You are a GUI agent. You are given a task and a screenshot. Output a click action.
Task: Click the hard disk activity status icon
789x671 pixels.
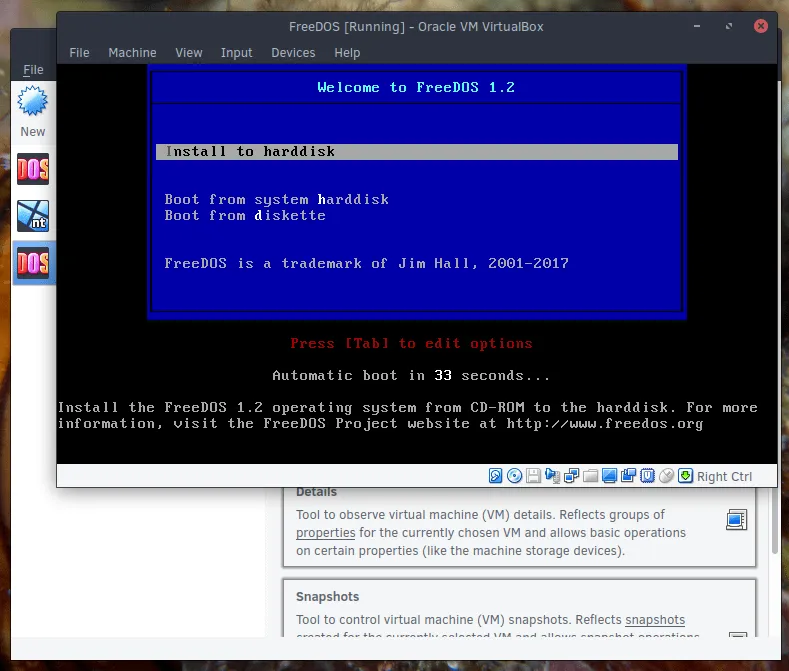[495, 476]
